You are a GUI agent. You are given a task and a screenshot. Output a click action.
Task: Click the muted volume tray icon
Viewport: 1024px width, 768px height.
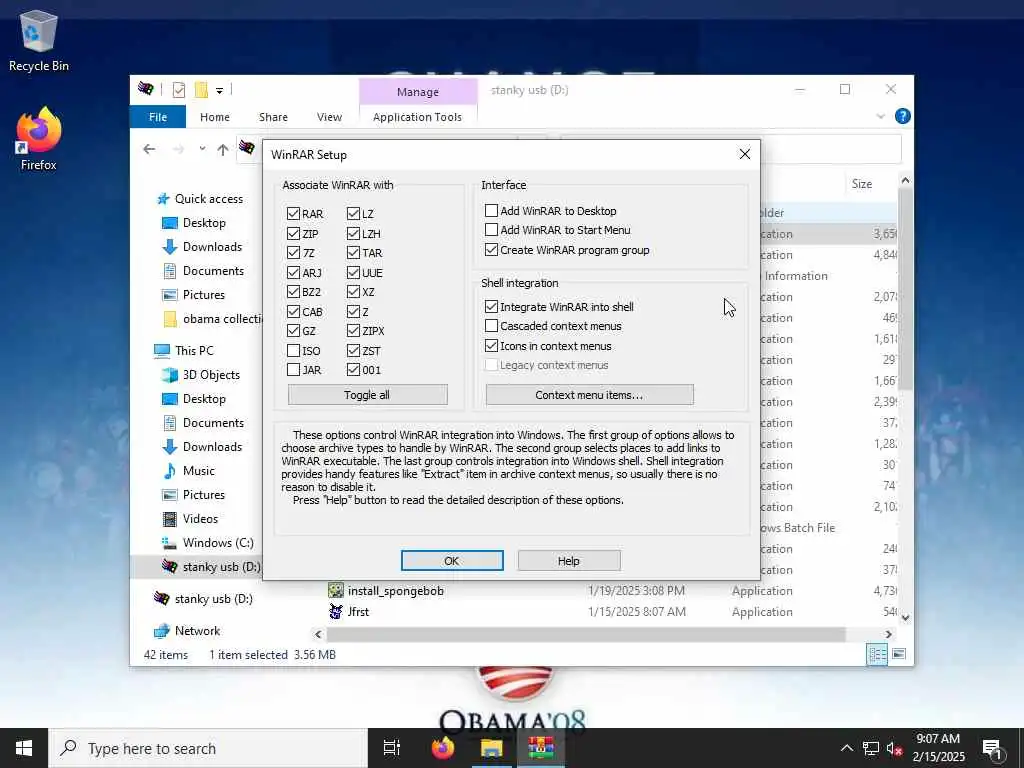[x=894, y=748]
